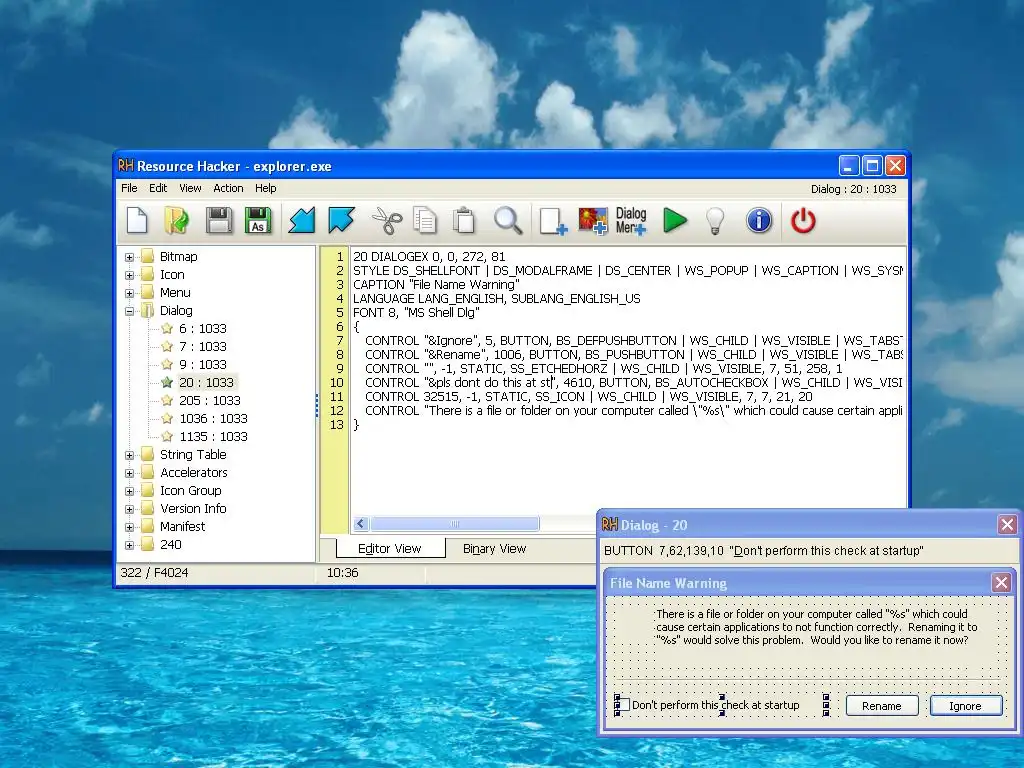
Task: Select the 9 : 1033 dialog entry
Action: coord(202,364)
